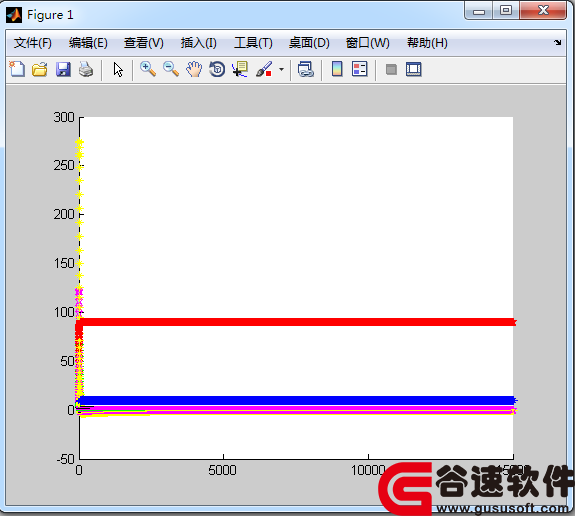Open the 工具(T) menu

pyautogui.click(x=253, y=43)
